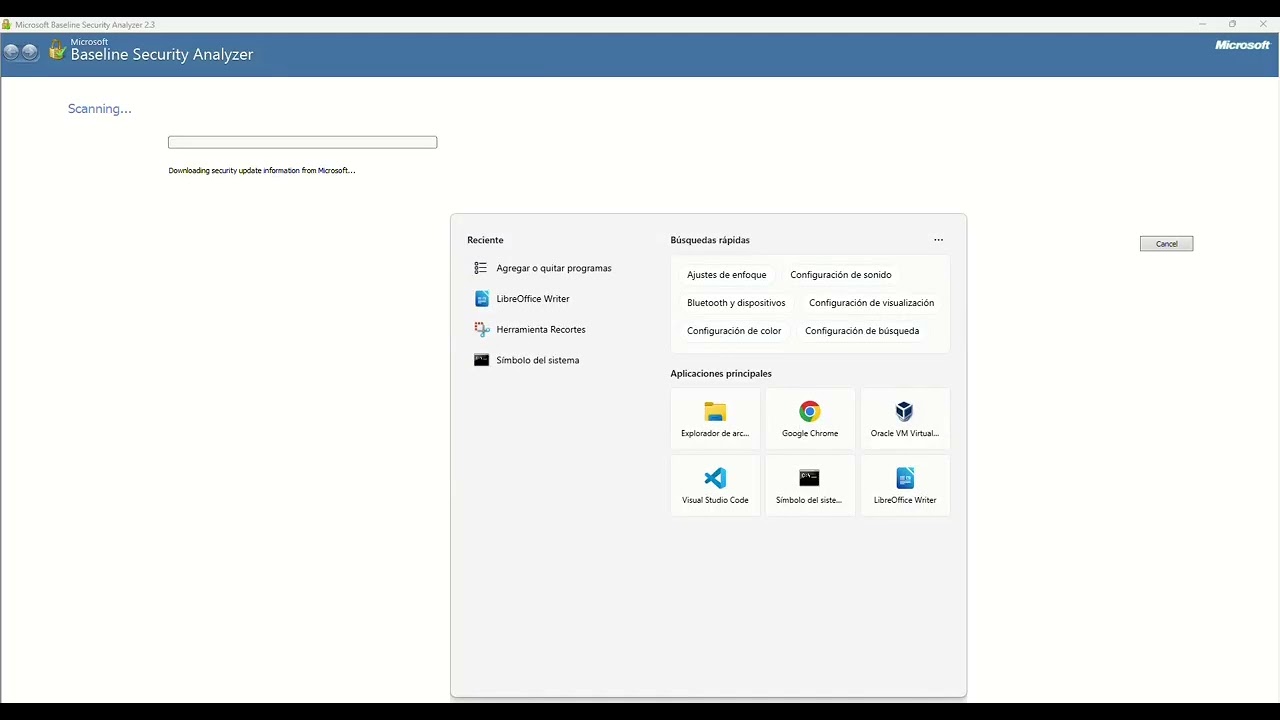Close the Baseline Security Analyzer window

point(1263,24)
